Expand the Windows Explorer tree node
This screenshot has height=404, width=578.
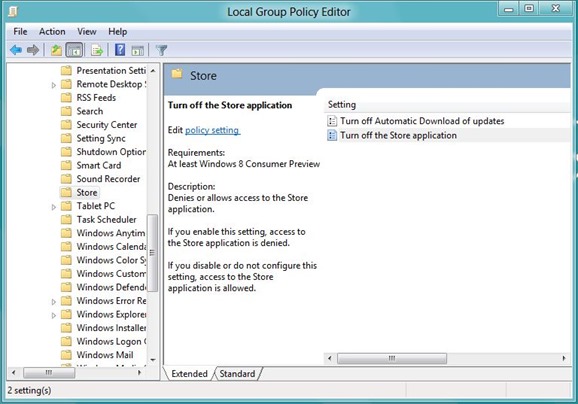(x=54, y=315)
